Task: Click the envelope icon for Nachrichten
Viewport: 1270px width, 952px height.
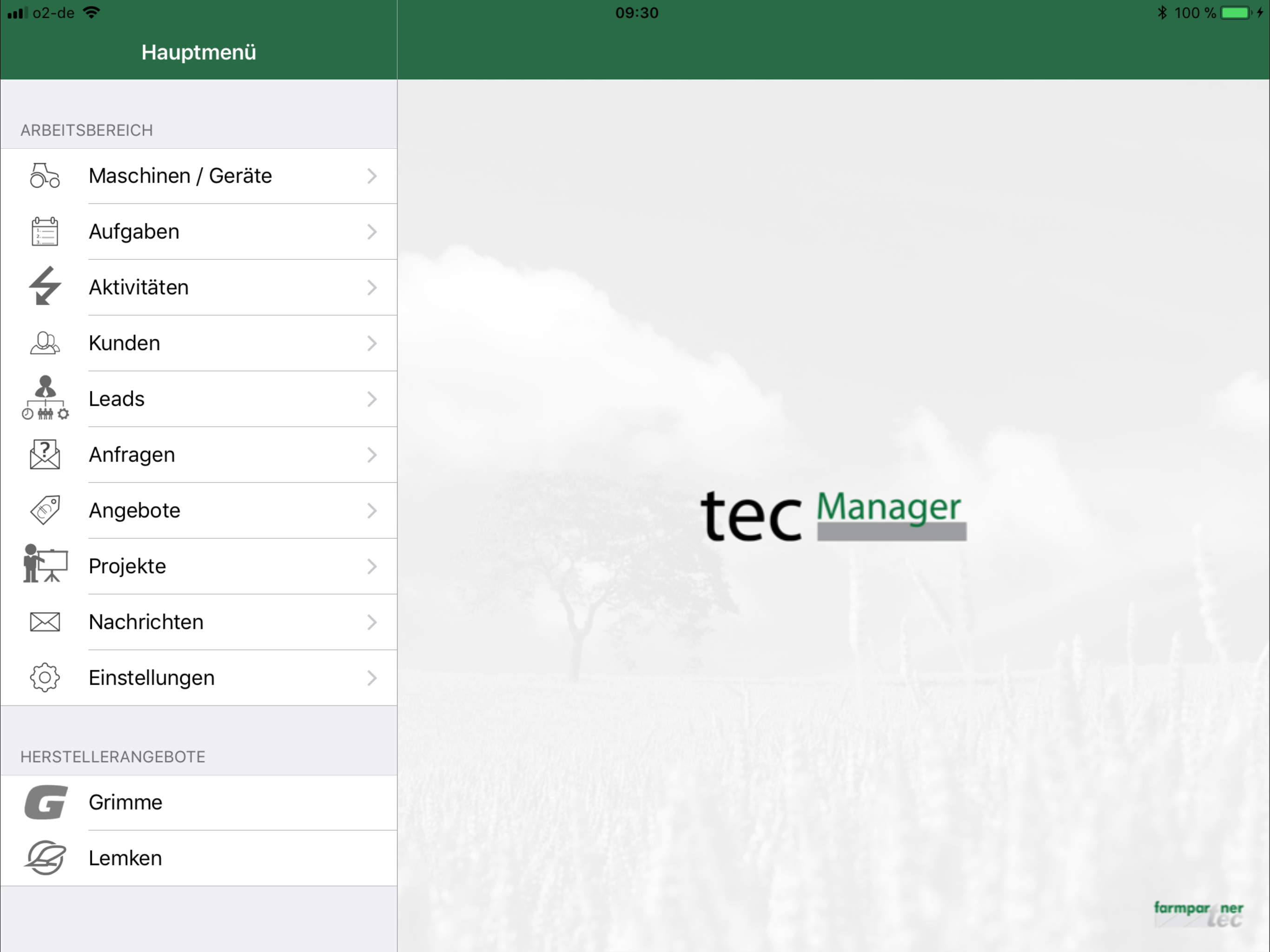Action: 45,622
